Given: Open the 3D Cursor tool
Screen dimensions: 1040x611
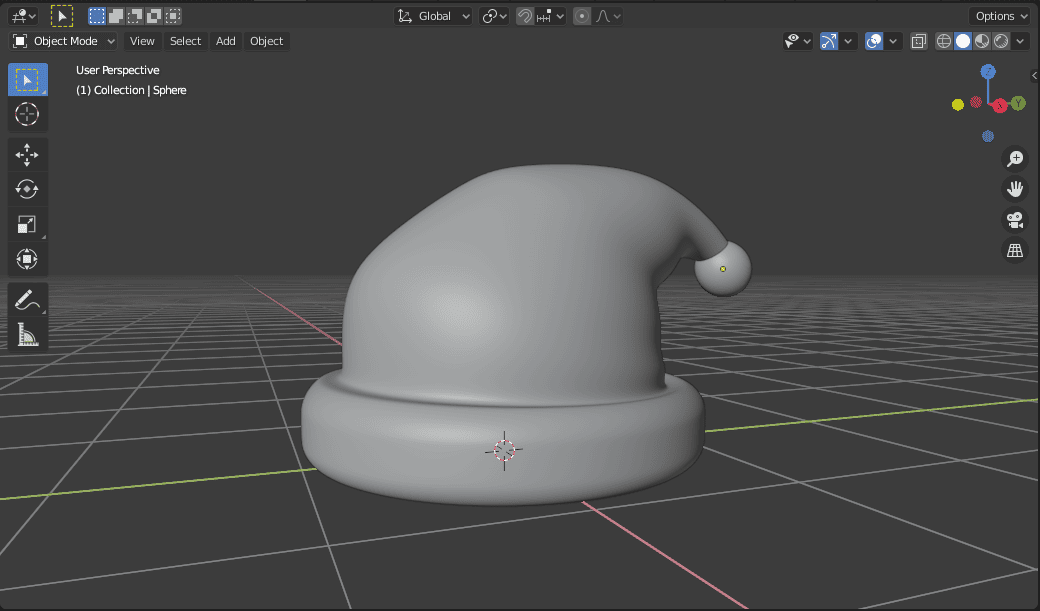Looking at the screenshot, I should click(x=27, y=114).
